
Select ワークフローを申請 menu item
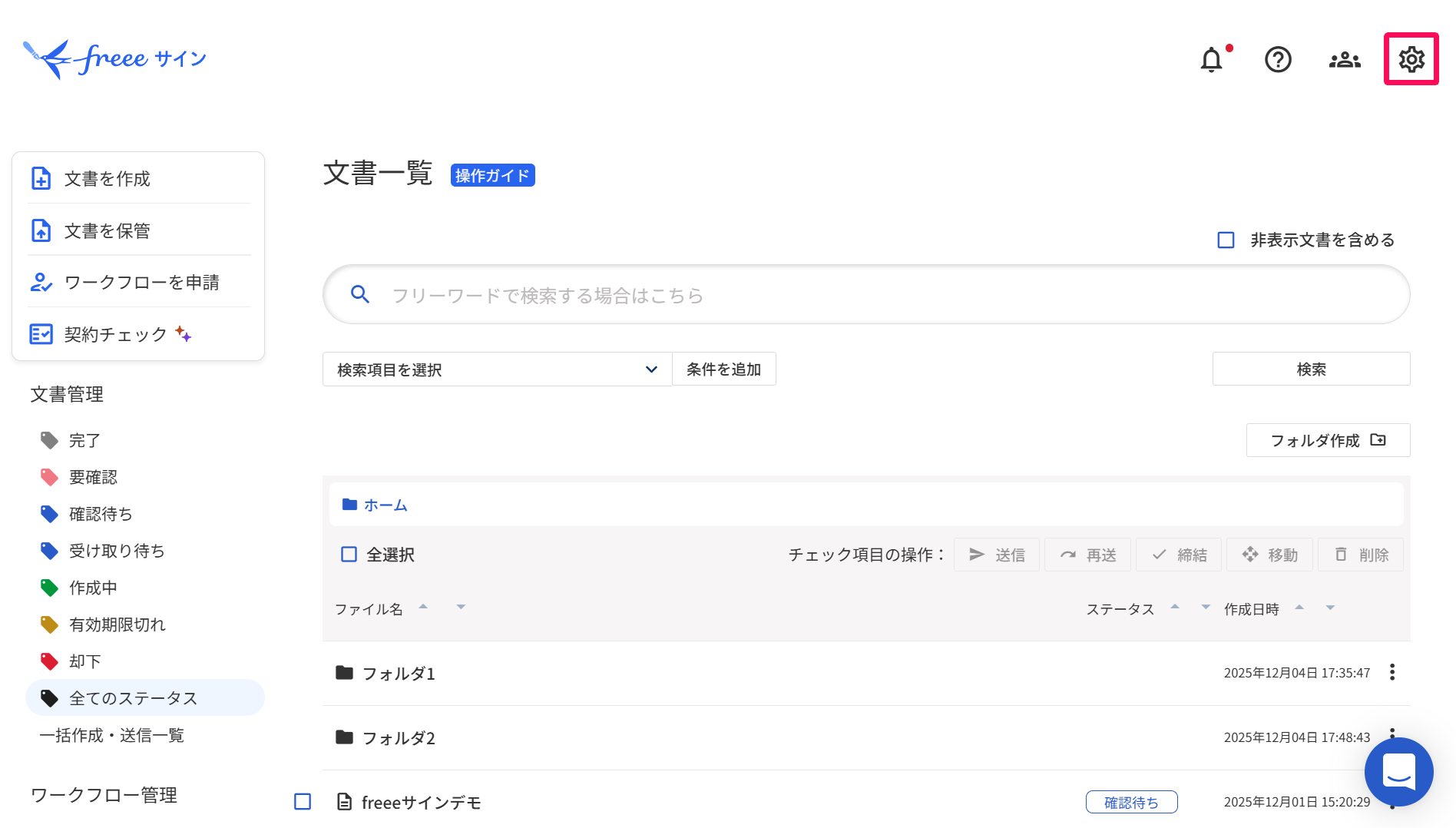pyautogui.click(x=139, y=282)
